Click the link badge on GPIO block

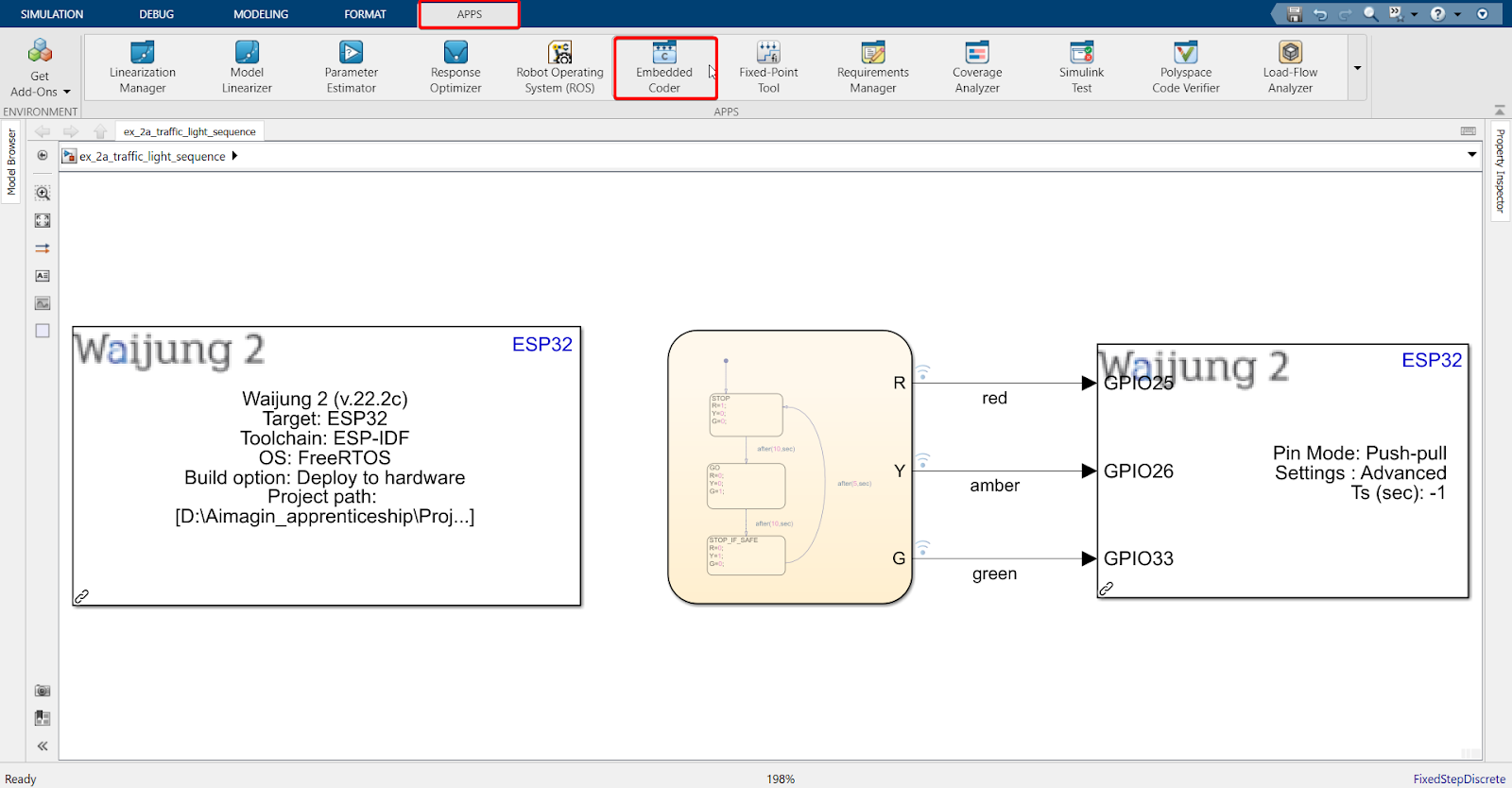click(1107, 588)
